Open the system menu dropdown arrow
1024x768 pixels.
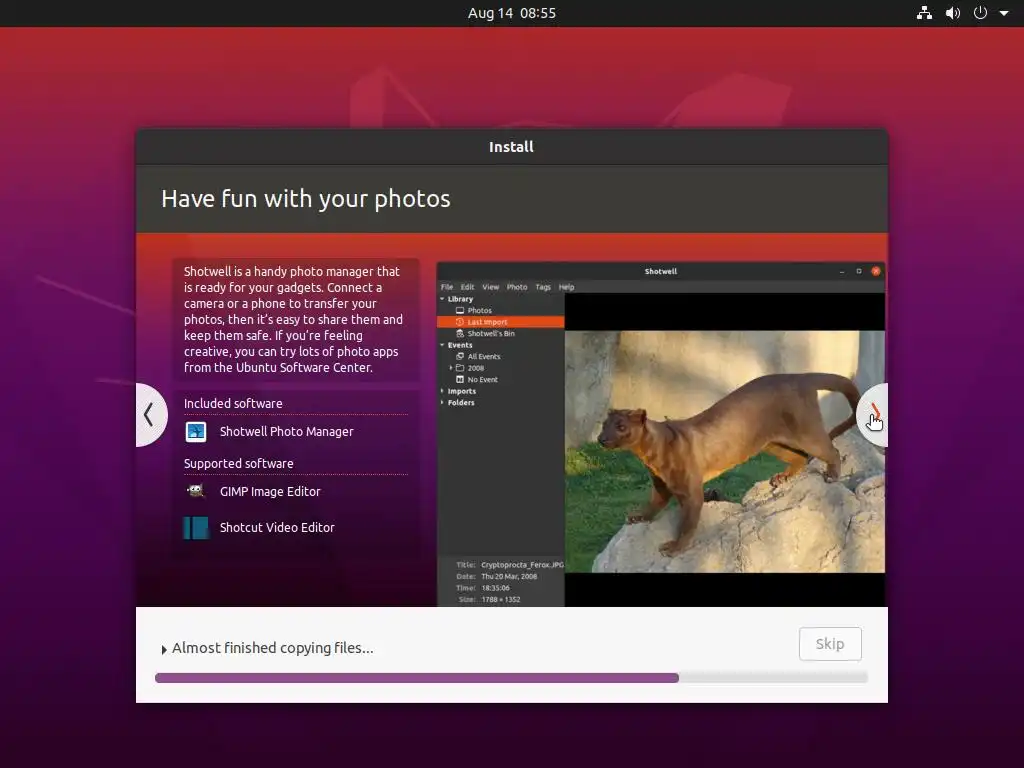[x=1004, y=13]
